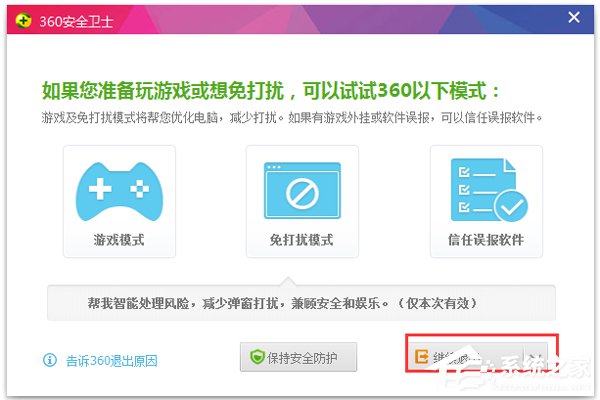
Task: Open the 告诉360退出原因 link
Action: (x=111, y=361)
